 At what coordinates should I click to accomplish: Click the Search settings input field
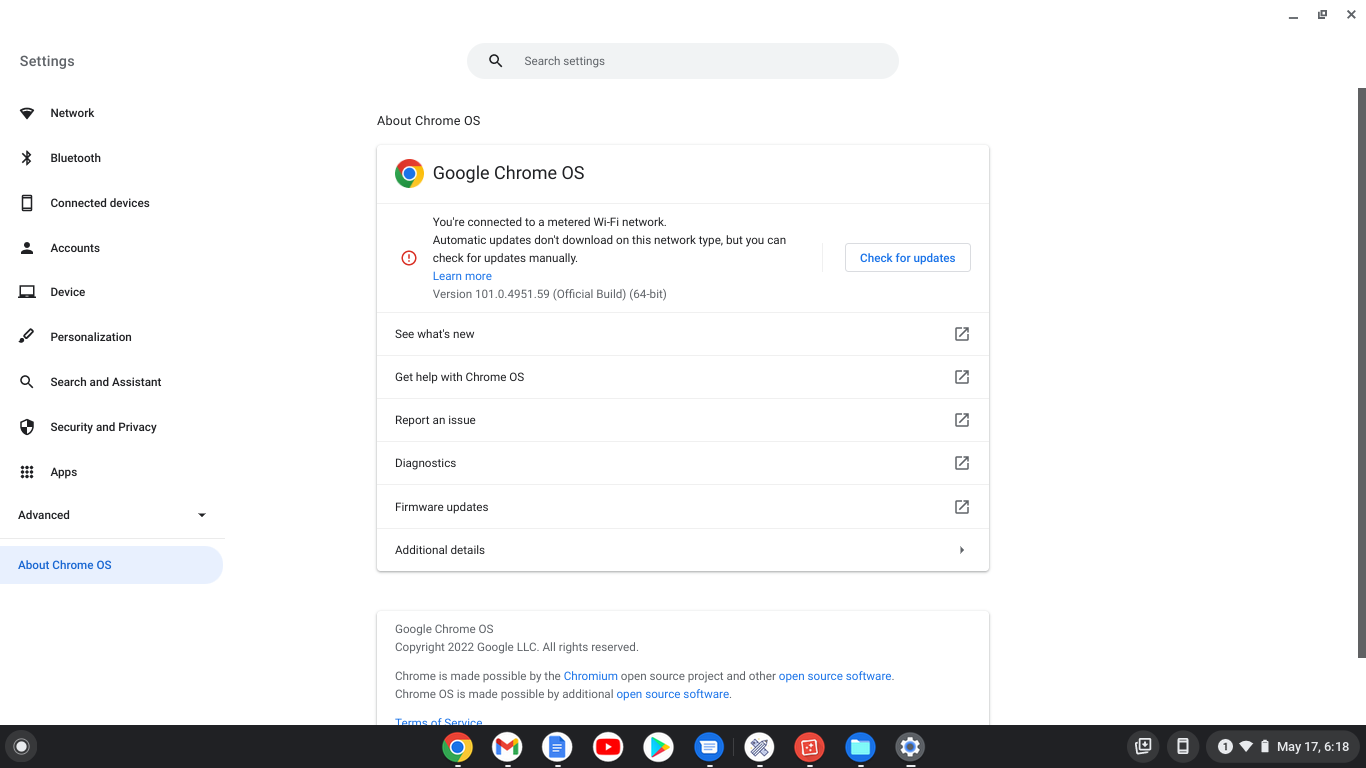click(x=683, y=61)
